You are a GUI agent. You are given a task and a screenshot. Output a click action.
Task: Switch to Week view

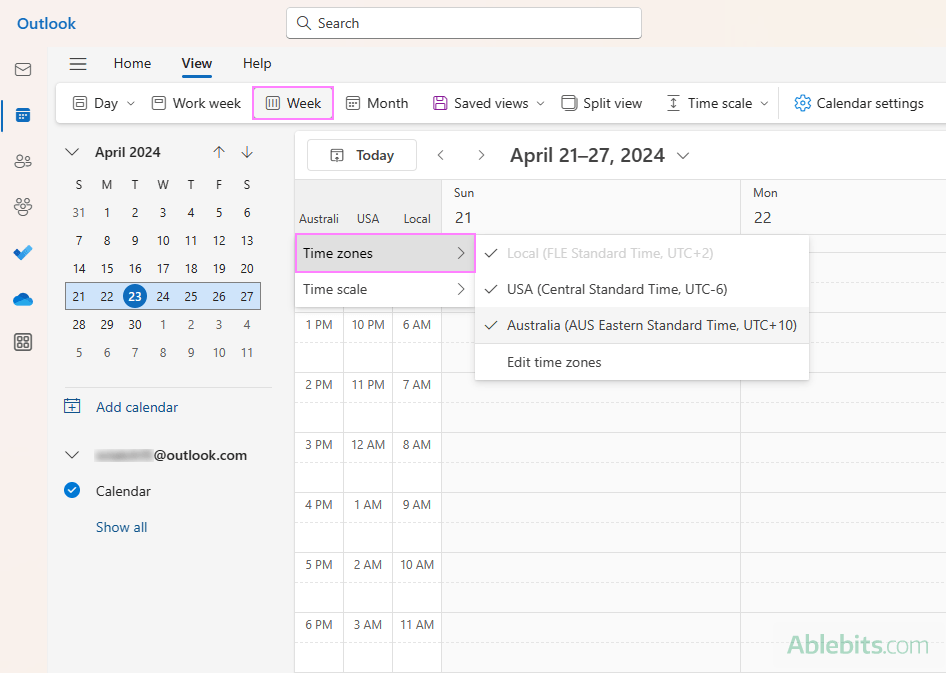[x=293, y=103]
